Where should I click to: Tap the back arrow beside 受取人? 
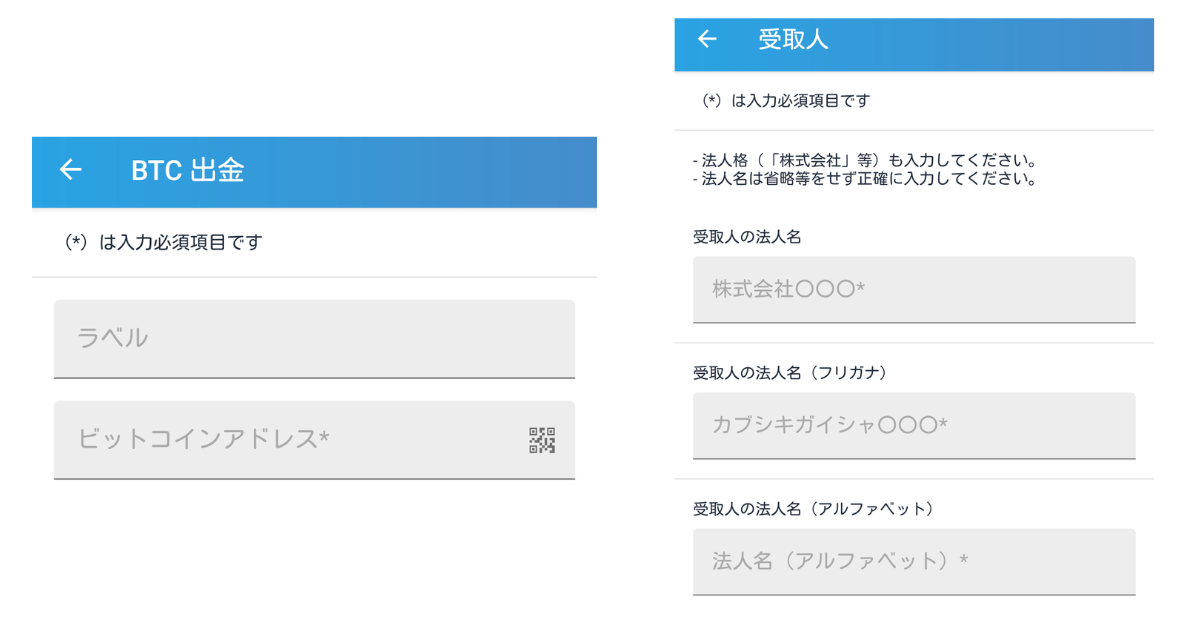707,39
